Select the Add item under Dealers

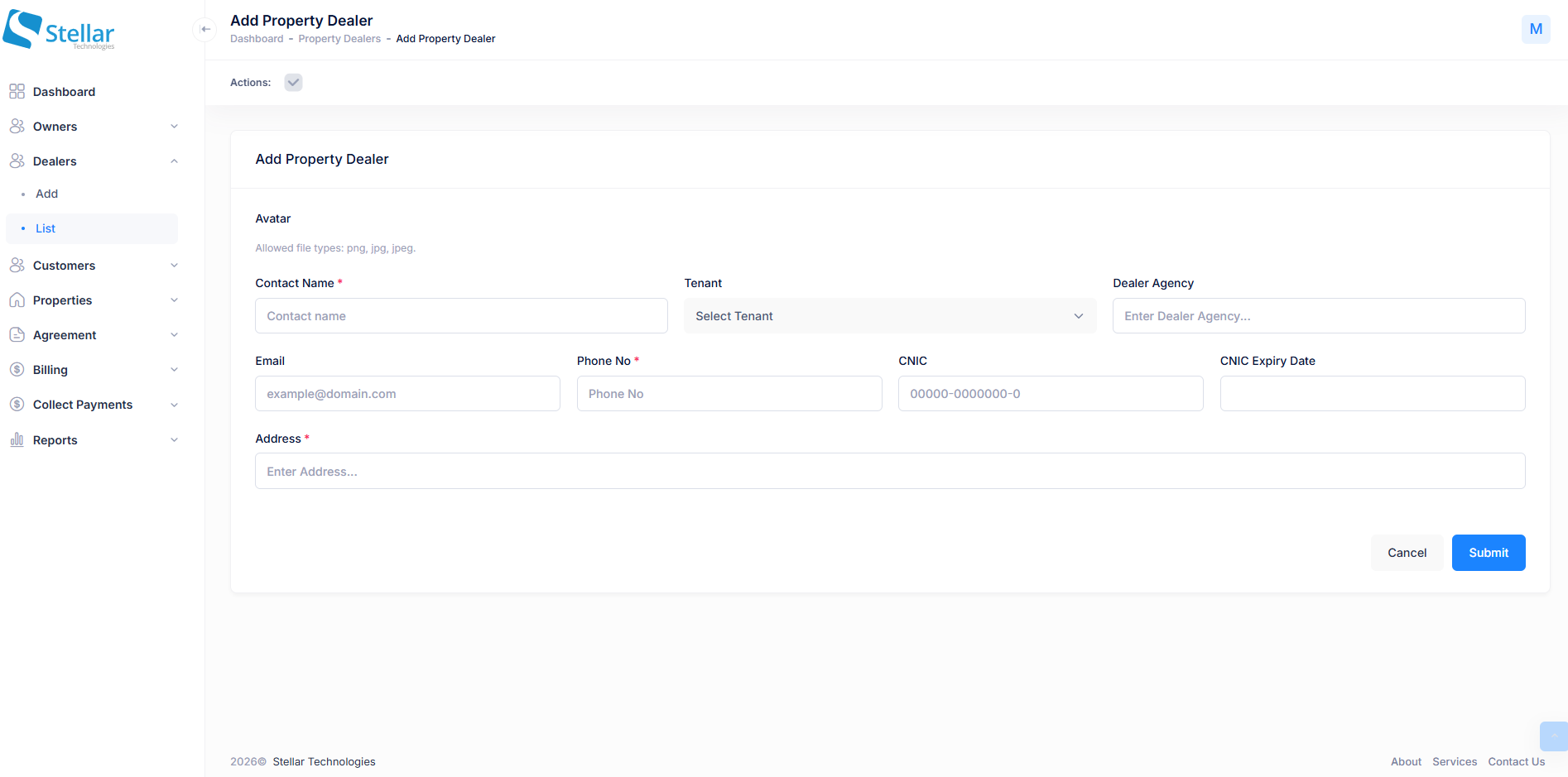(47, 194)
